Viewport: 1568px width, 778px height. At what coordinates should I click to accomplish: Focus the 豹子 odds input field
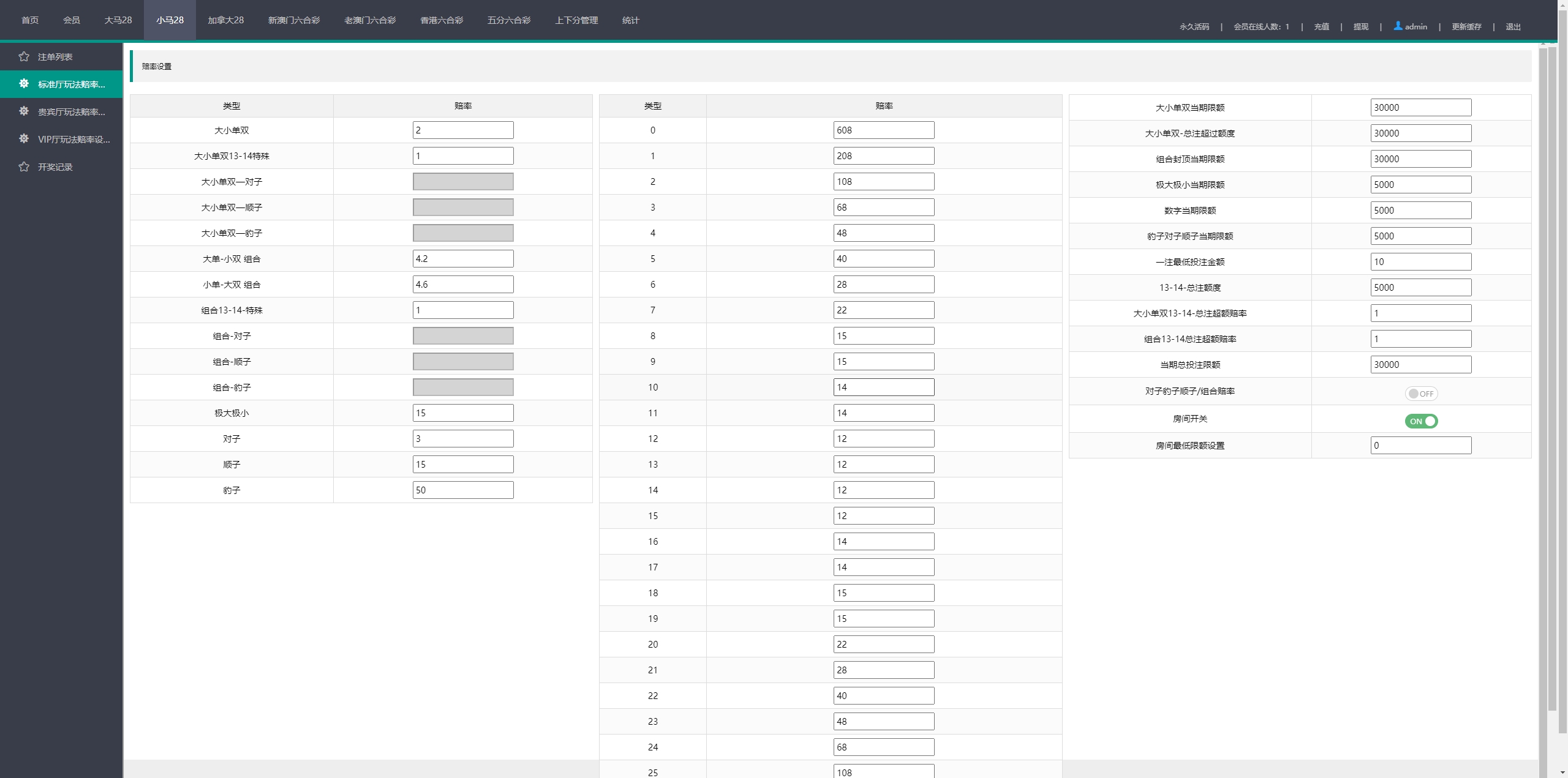pyautogui.click(x=462, y=490)
